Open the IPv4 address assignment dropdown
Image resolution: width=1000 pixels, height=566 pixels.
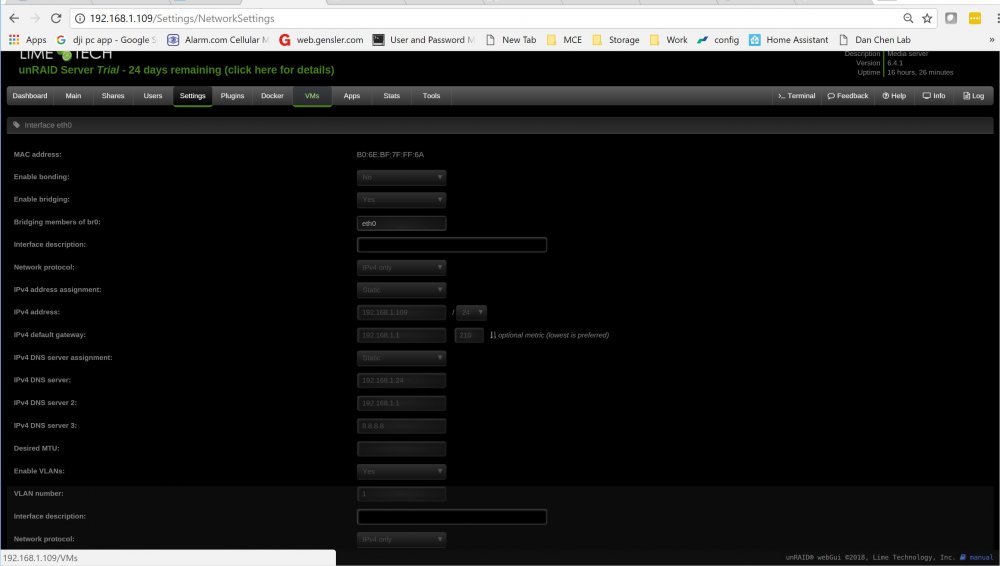point(401,290)
